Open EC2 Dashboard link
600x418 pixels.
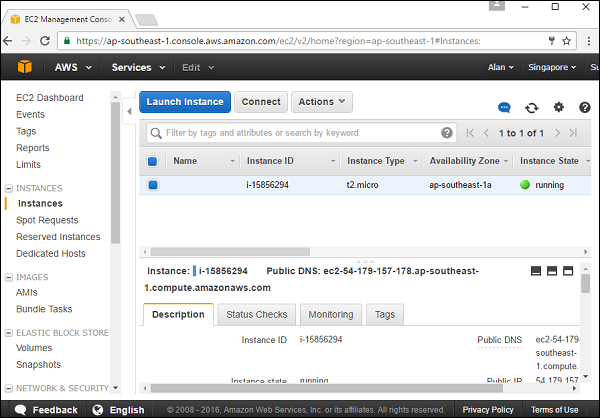point(50,98)
